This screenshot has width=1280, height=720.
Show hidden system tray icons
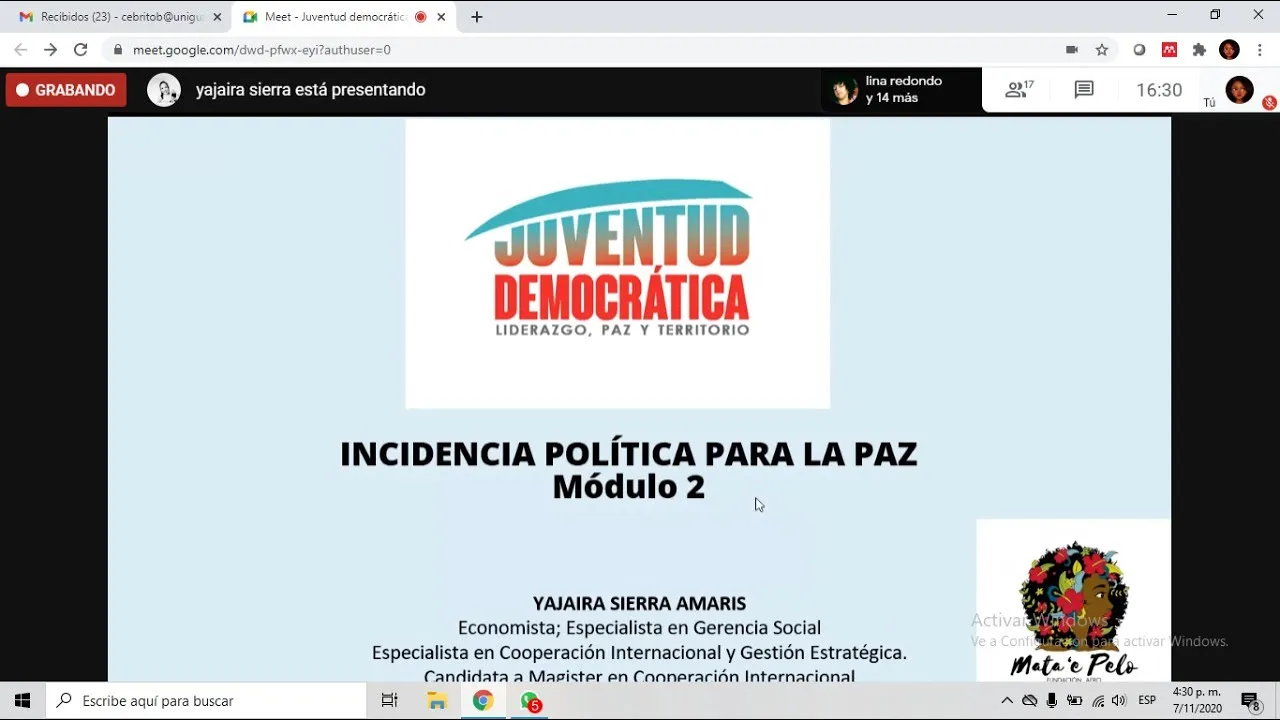tap(1007, 701)
